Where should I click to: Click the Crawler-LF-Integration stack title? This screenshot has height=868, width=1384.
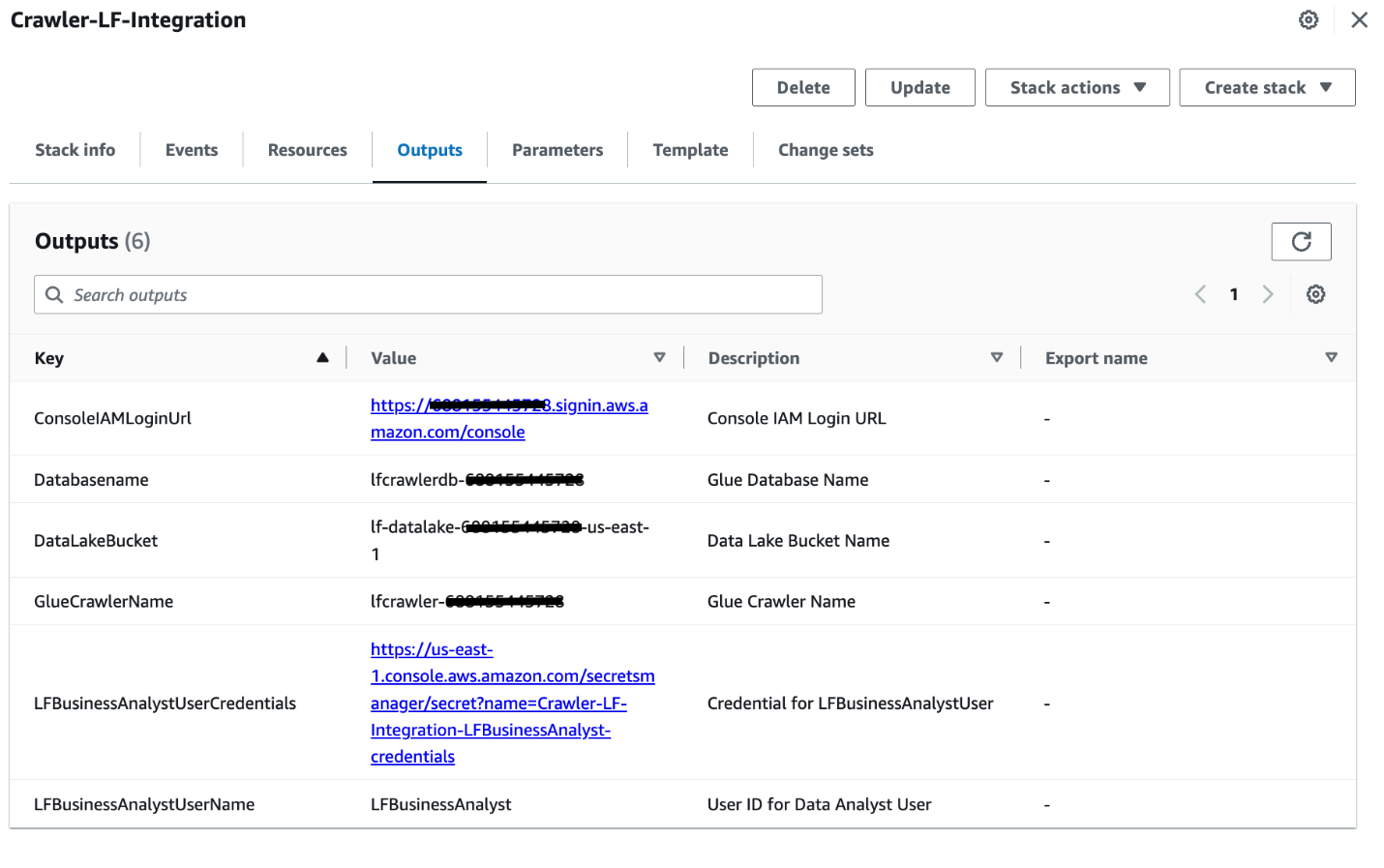(x=128, y=20)
